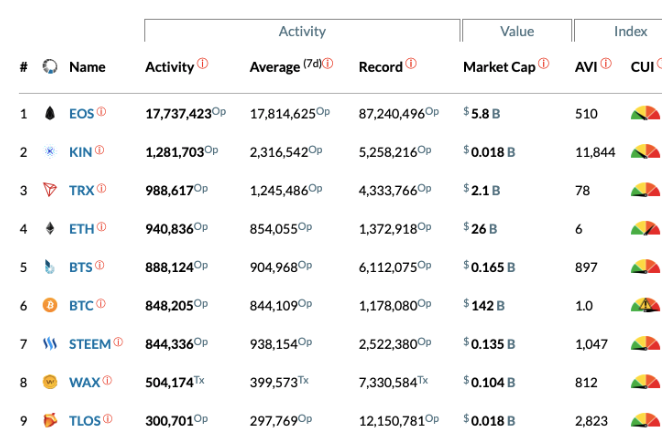This screenshot has height=440, width=666.
Task: Open the TLOS coin link
Action: click(x=85, y=421)
